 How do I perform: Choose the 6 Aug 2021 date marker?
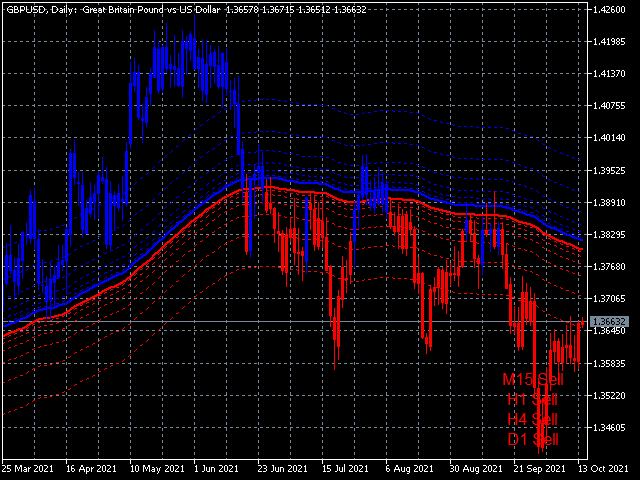click(x=408, y=468)
